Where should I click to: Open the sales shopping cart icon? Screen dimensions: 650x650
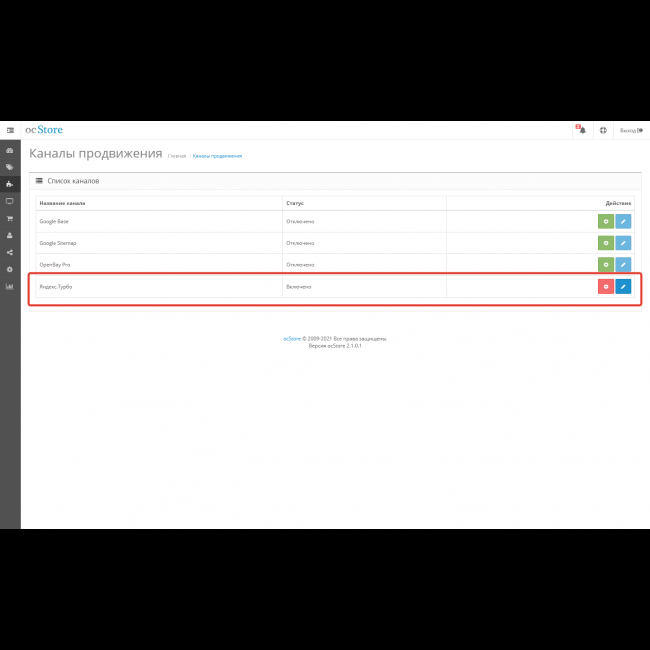tap(10, 218)
